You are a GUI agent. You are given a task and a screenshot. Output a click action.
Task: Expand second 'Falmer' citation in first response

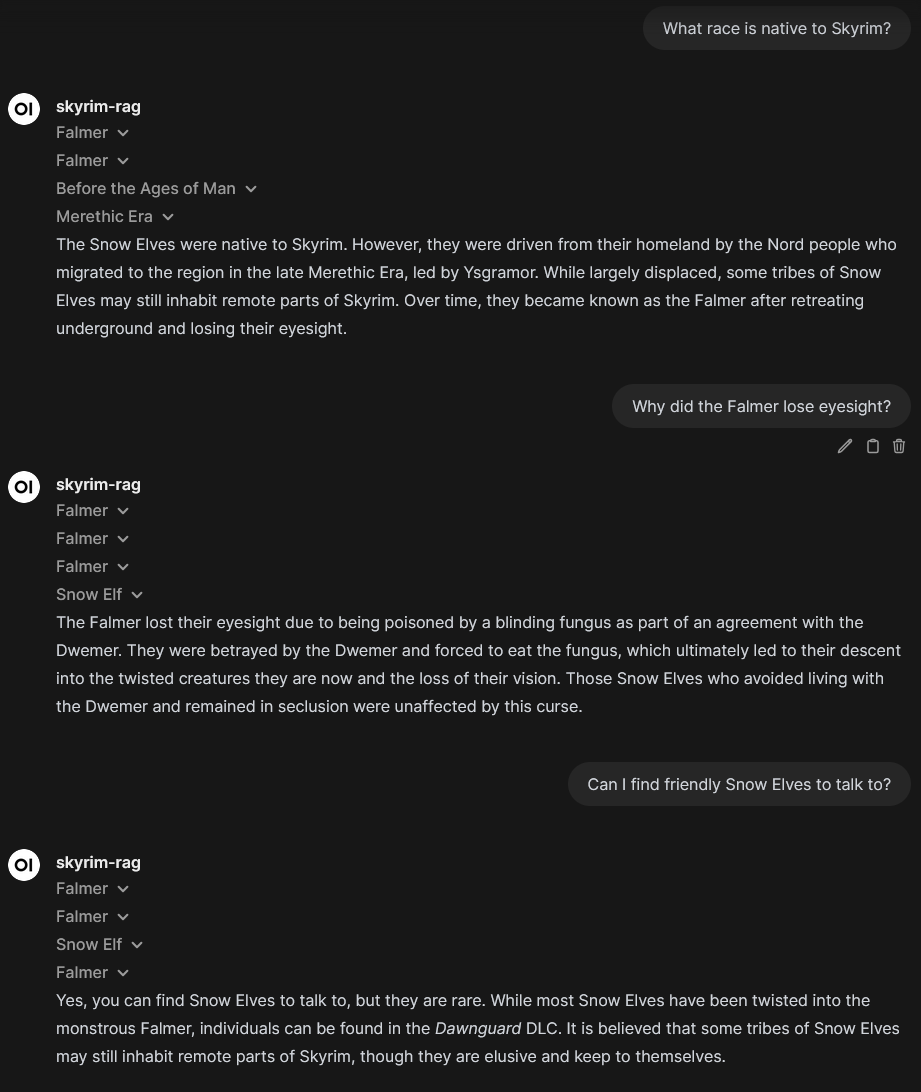tap(93, 161)
